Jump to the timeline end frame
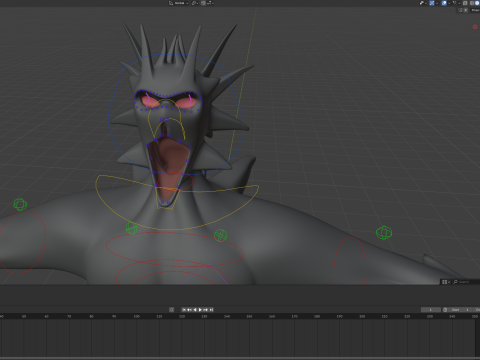 (x=211, y=310)
